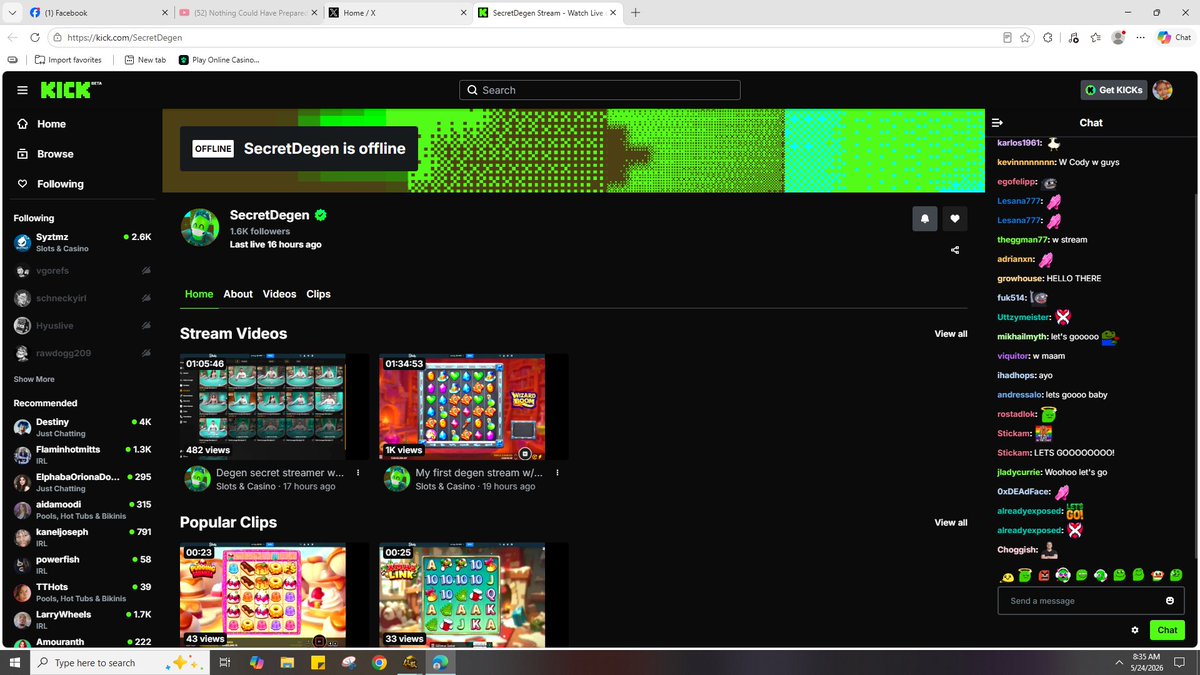Screen dimensions: 1200x675
Task: Open browser Settings and more ellipsis
Action: (x=1140, y=37)
